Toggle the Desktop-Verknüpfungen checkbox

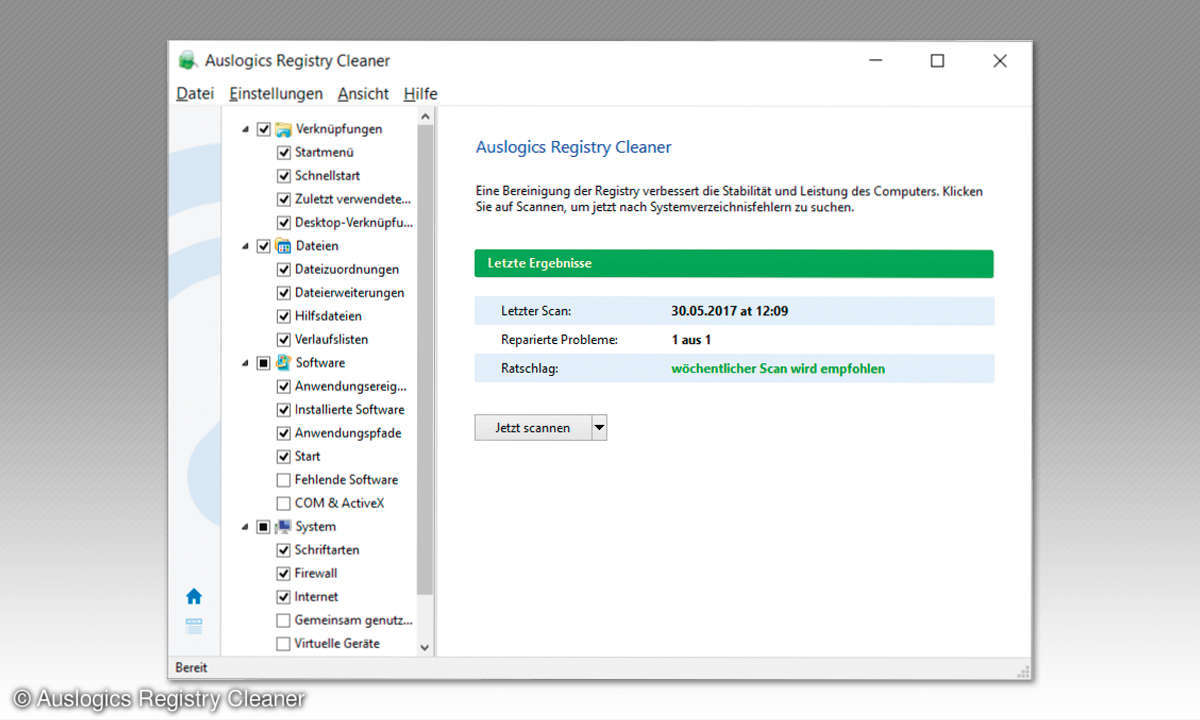[283, 223]
